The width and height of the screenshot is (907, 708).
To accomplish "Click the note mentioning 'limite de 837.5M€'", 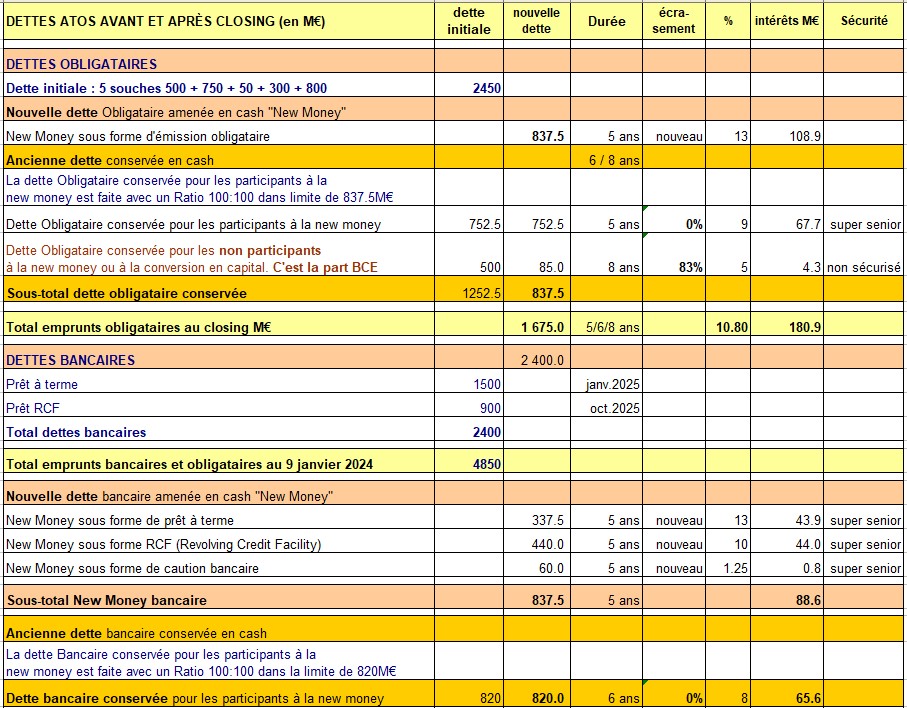I will tap(200, 189).
